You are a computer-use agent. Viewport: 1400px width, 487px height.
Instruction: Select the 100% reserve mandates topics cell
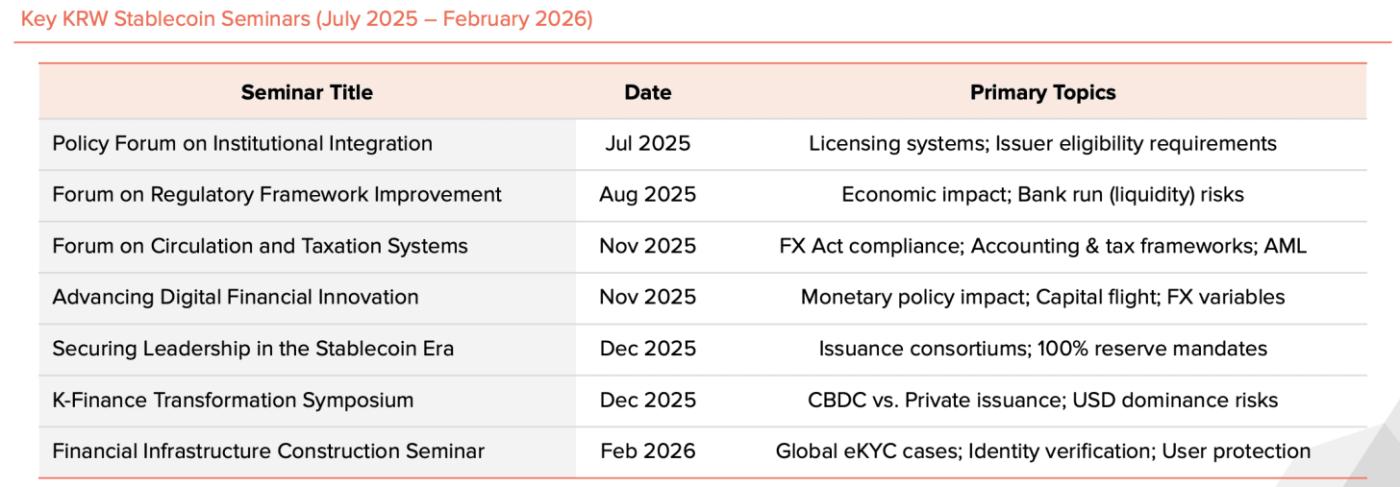[x=1042, y=349]
